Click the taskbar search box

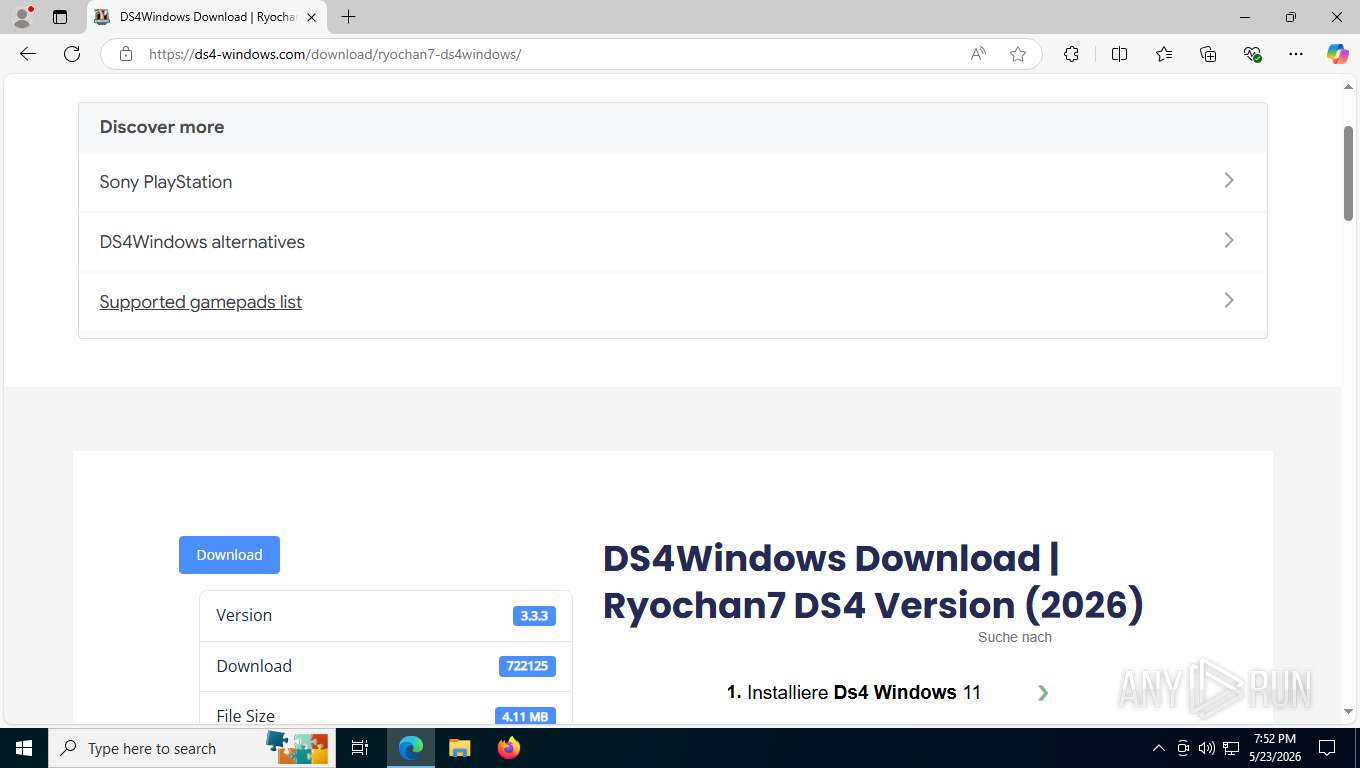[x=192, y=748]
